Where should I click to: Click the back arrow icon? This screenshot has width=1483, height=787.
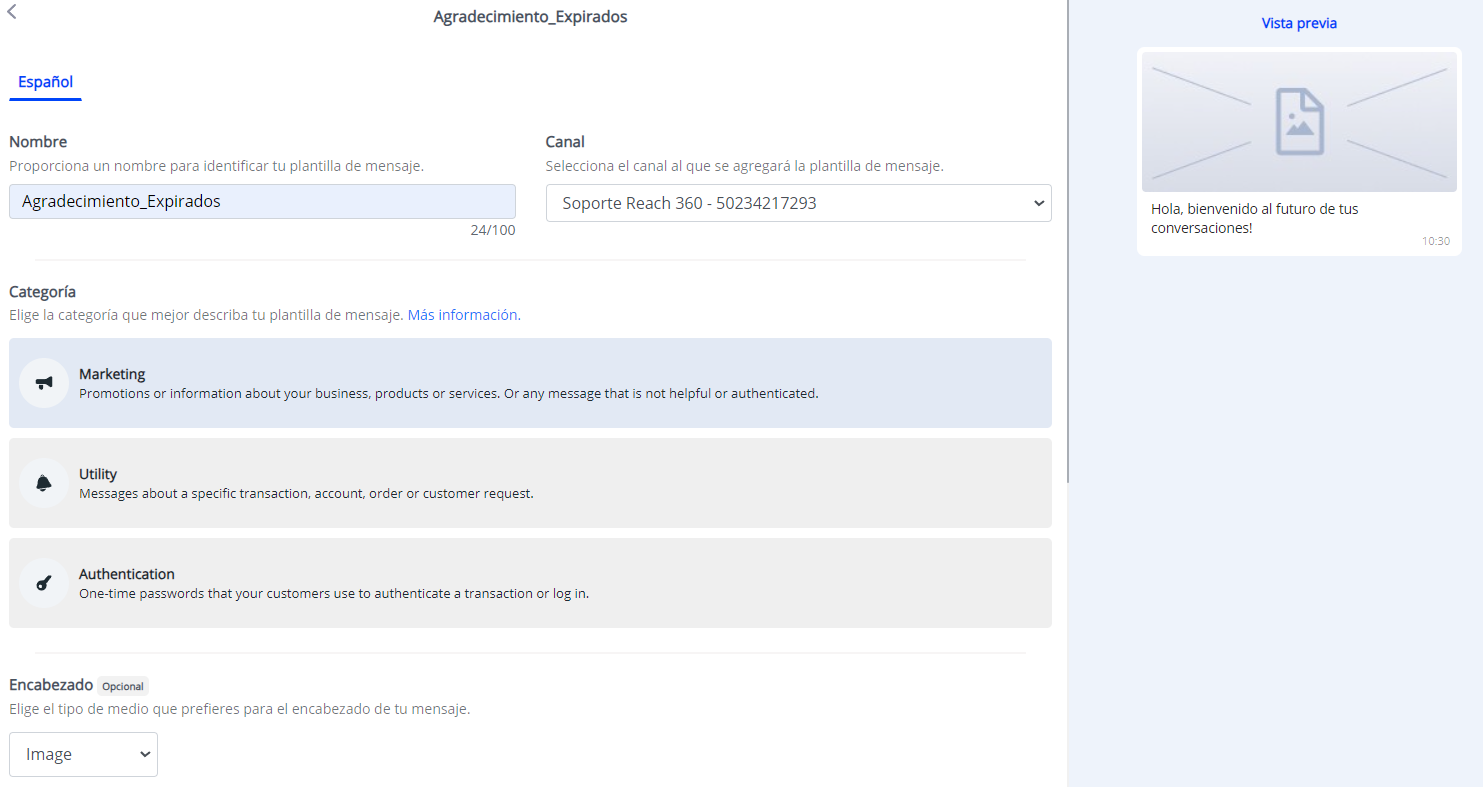12,13
